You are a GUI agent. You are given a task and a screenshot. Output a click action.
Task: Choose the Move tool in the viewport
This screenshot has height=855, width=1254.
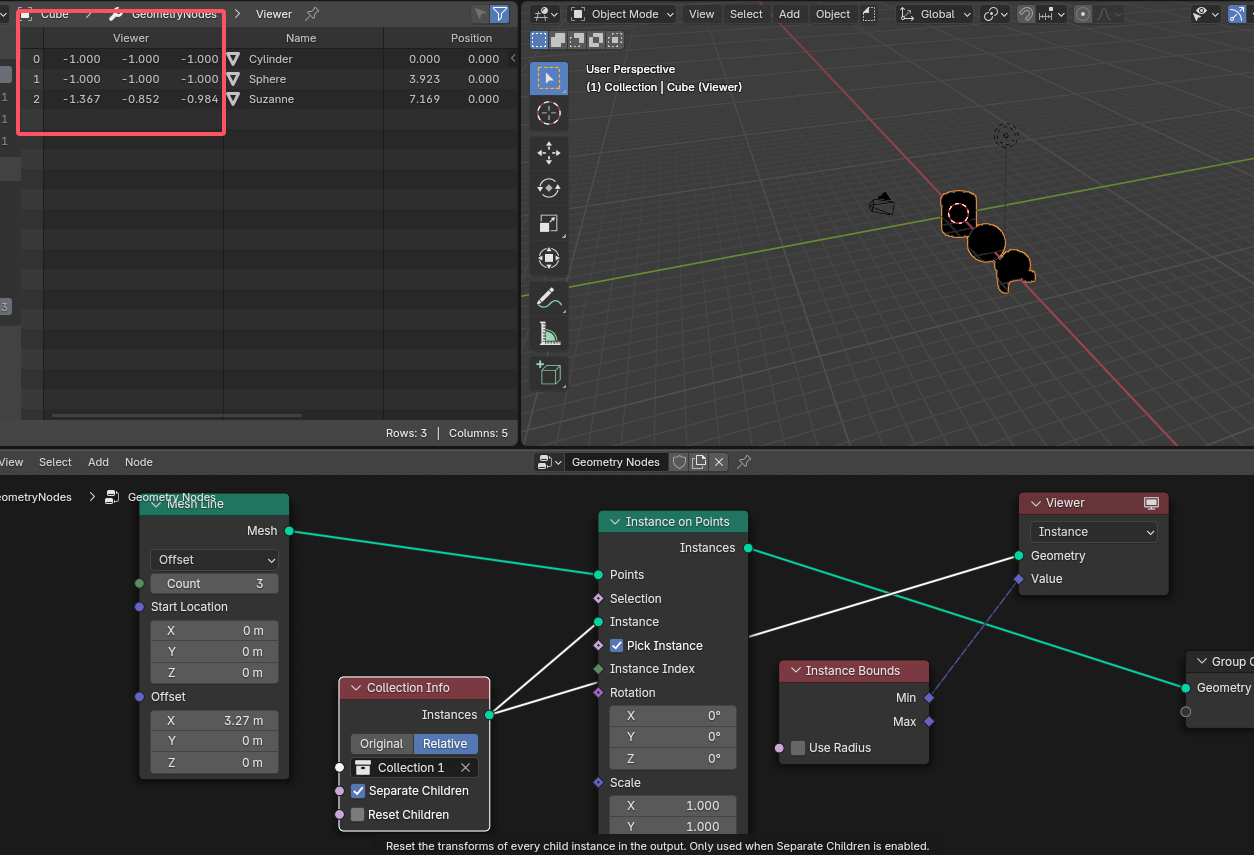(x=548, y=152)
